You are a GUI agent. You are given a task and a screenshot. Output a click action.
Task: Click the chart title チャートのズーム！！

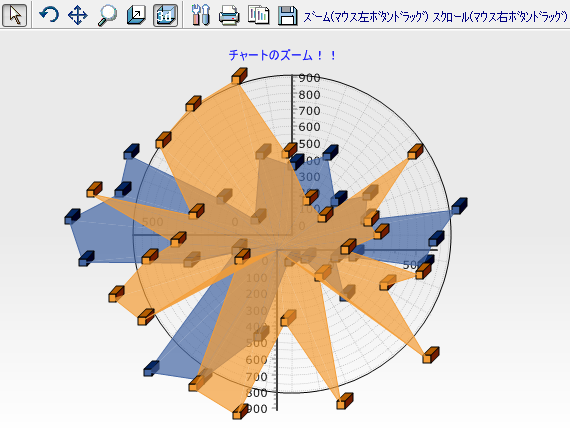282,55
